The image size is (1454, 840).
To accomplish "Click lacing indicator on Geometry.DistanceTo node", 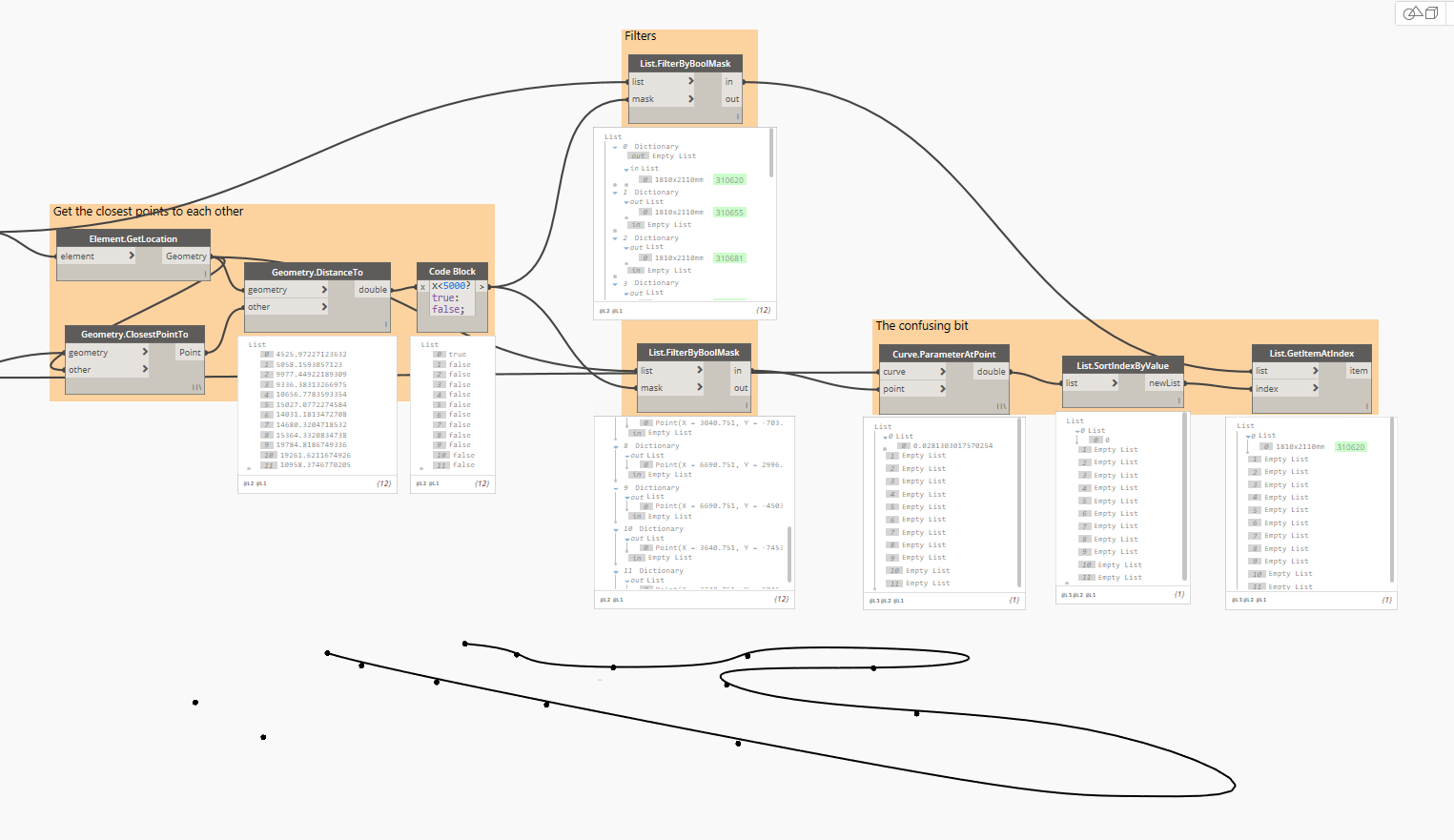I will [385, 325].
